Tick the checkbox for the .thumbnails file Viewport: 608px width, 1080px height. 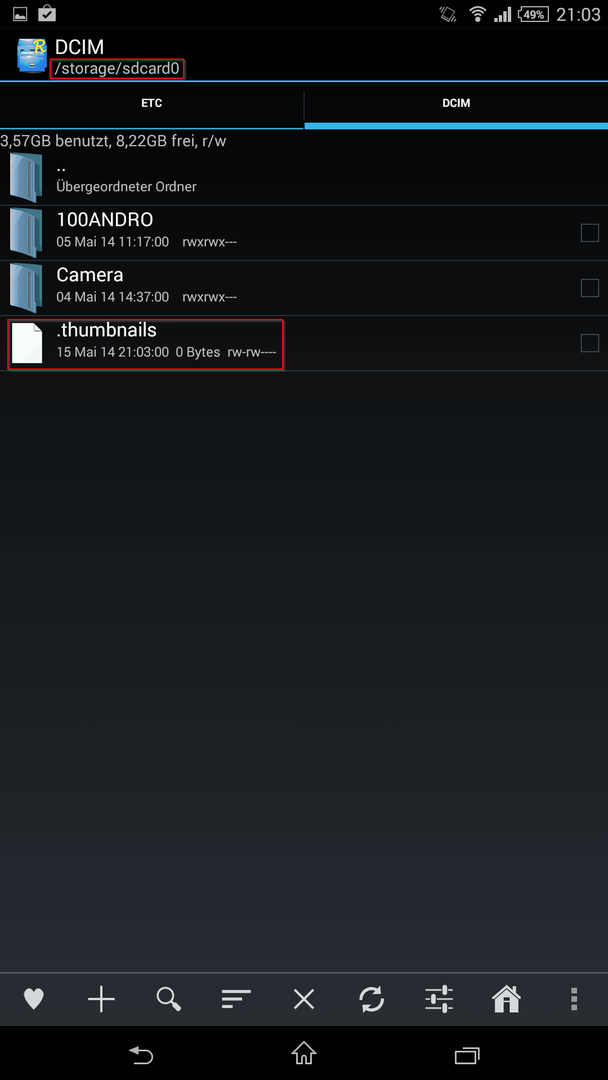tap(589, 343)
